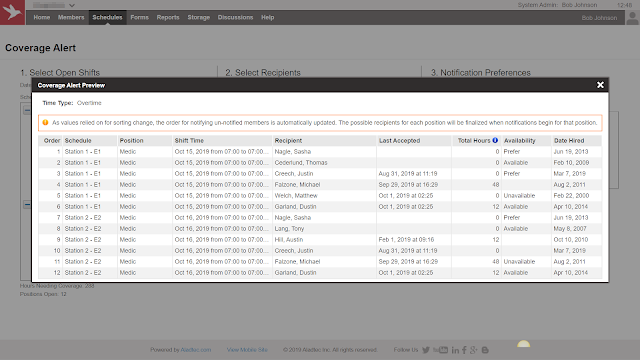Click date hired May 8, 2007

pos(570,229)
